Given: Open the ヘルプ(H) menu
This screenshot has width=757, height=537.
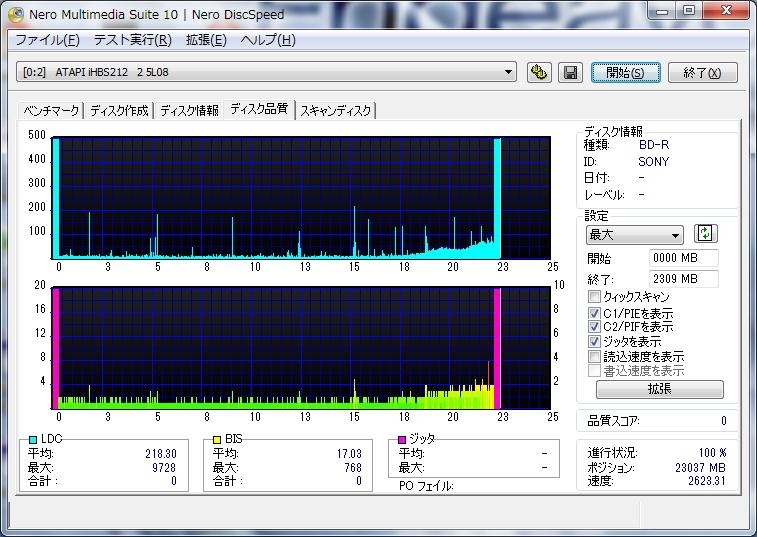Looking at the screenshot, I should [268, 40].
